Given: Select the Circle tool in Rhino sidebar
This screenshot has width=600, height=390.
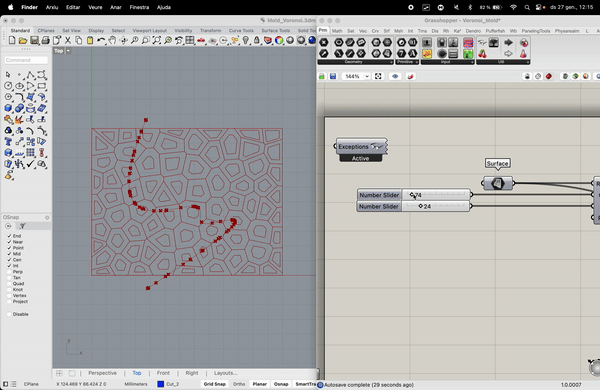Looking at the screenshot, I should click(x=8, y=86).
